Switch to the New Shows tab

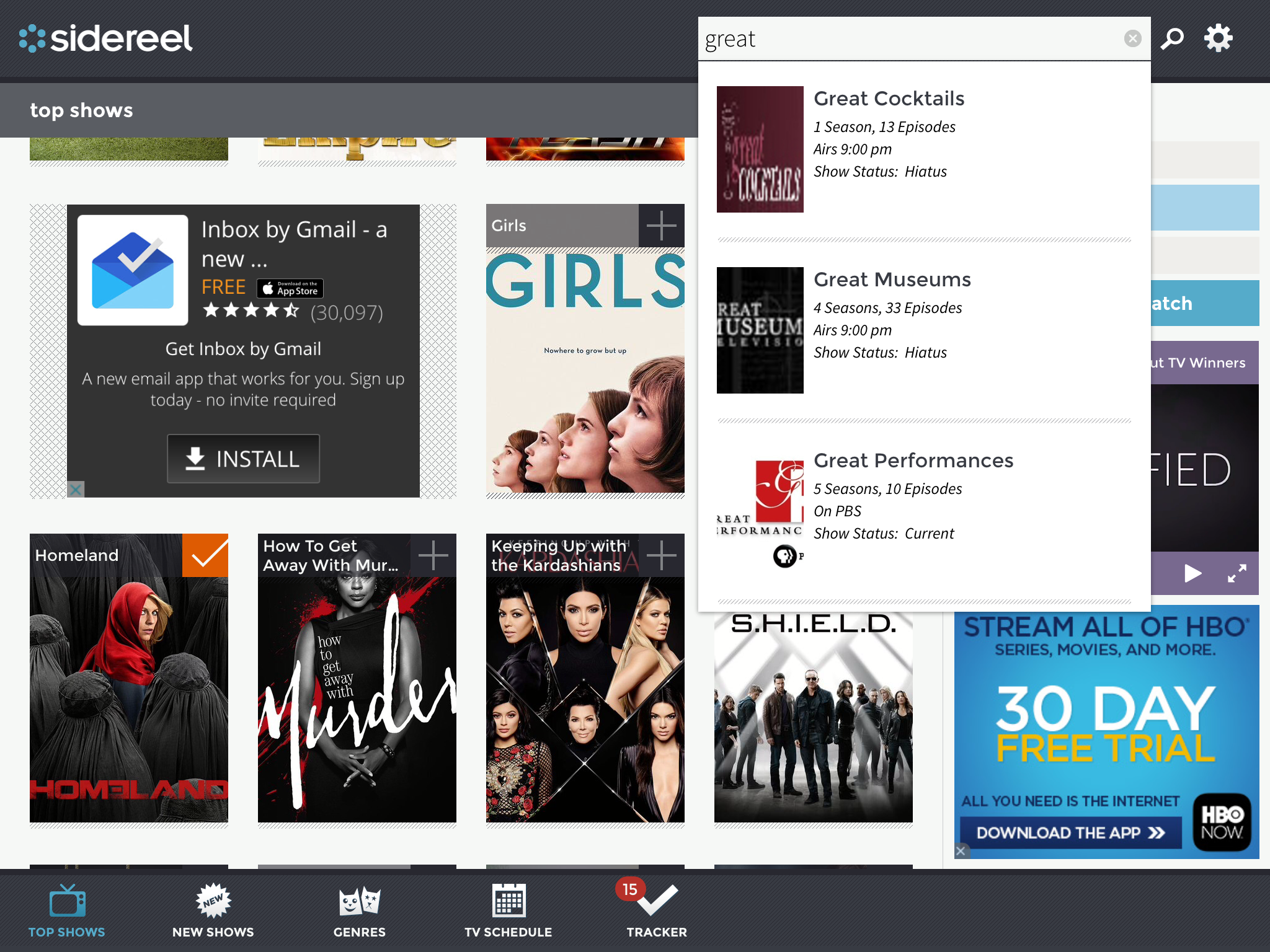213,911
